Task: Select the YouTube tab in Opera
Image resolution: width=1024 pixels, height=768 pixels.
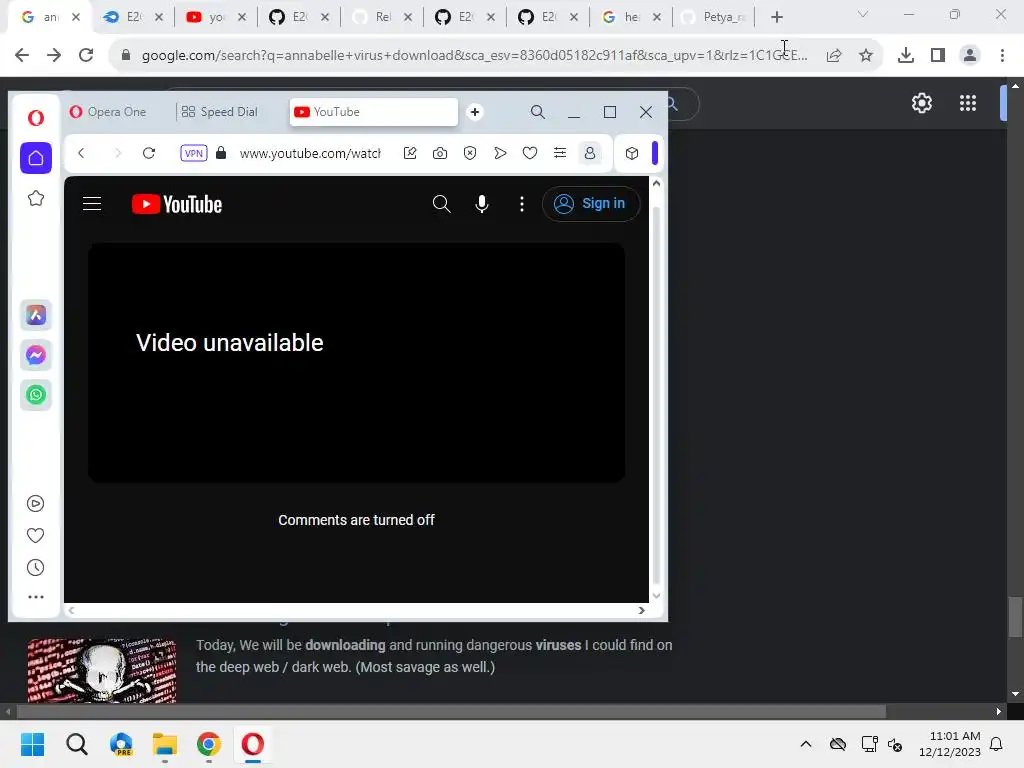Action: tap(374, 112)
